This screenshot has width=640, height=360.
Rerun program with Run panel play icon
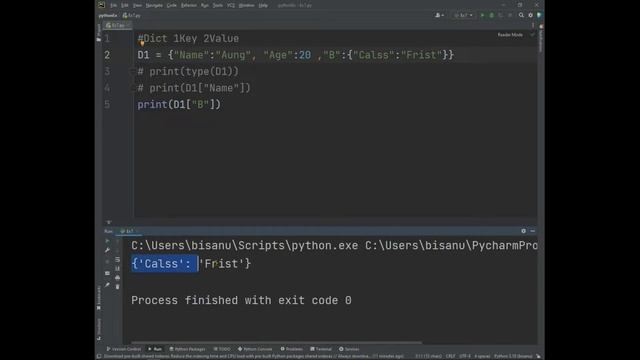pos(107,241)
